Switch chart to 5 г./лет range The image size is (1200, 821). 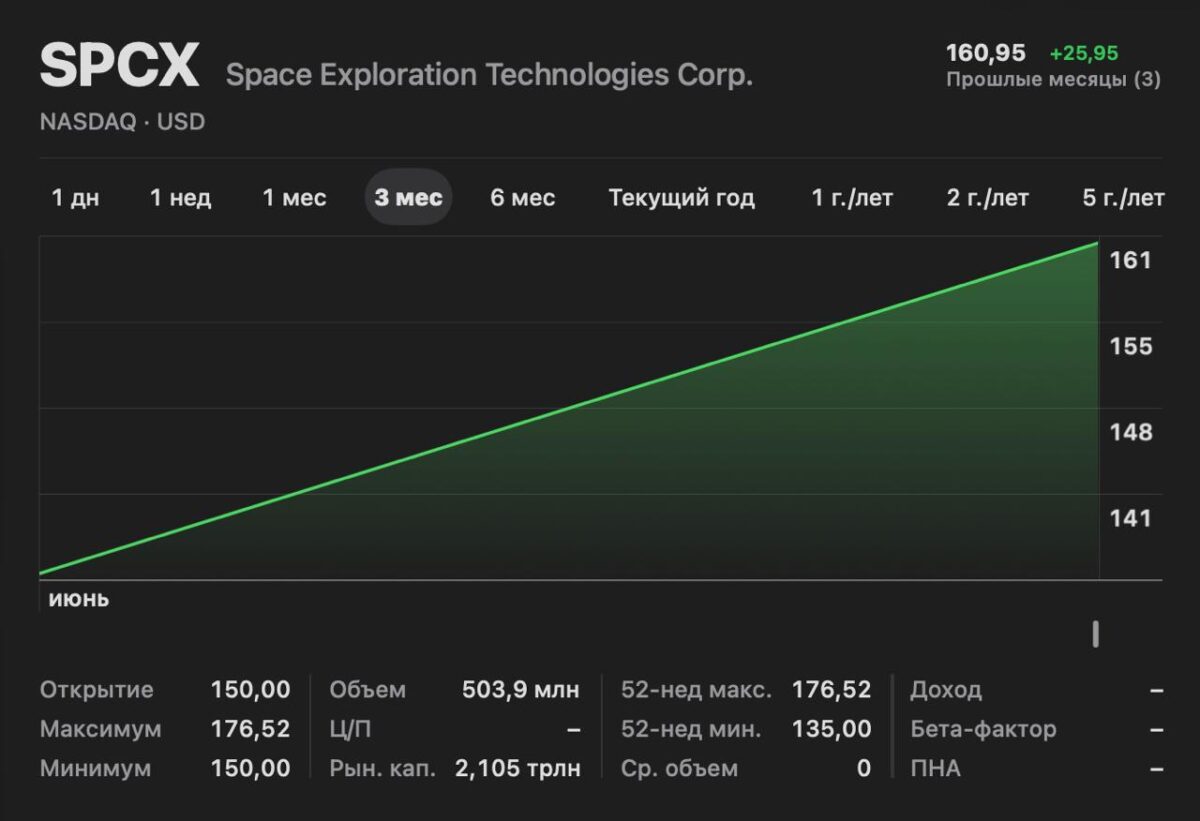(x=1124, y=198)
